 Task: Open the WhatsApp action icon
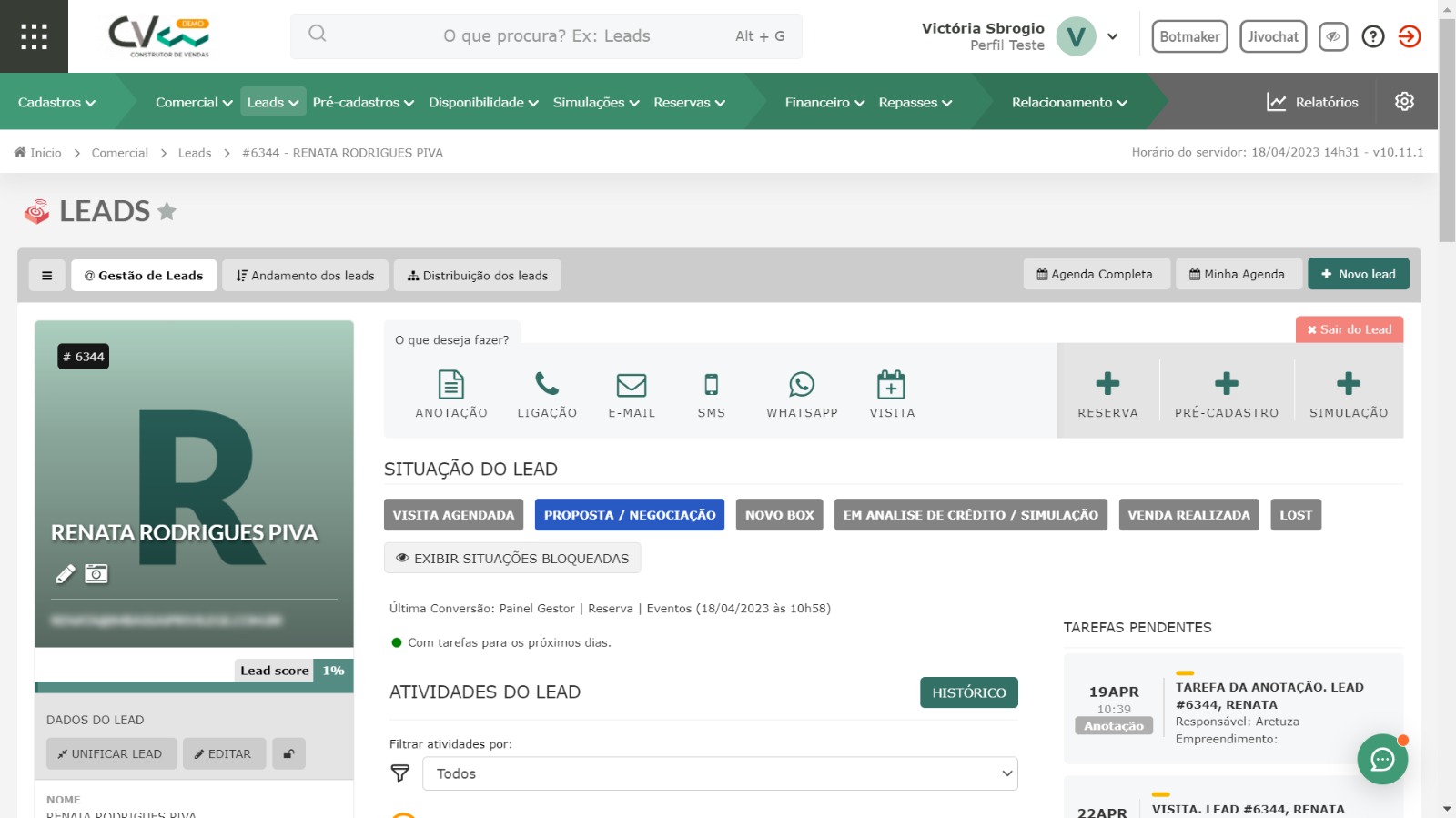click(x=802, y=385)
